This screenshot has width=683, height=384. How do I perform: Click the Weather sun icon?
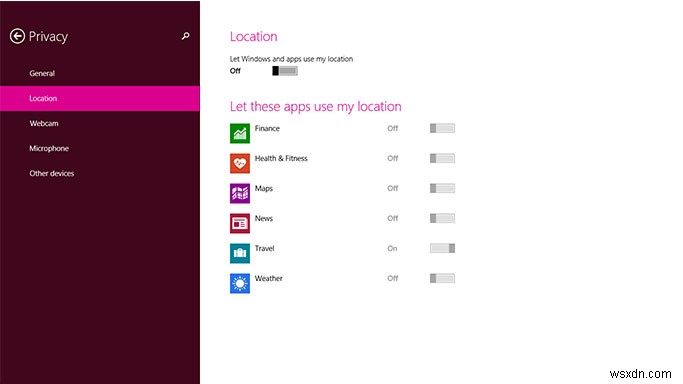(240, 283)
